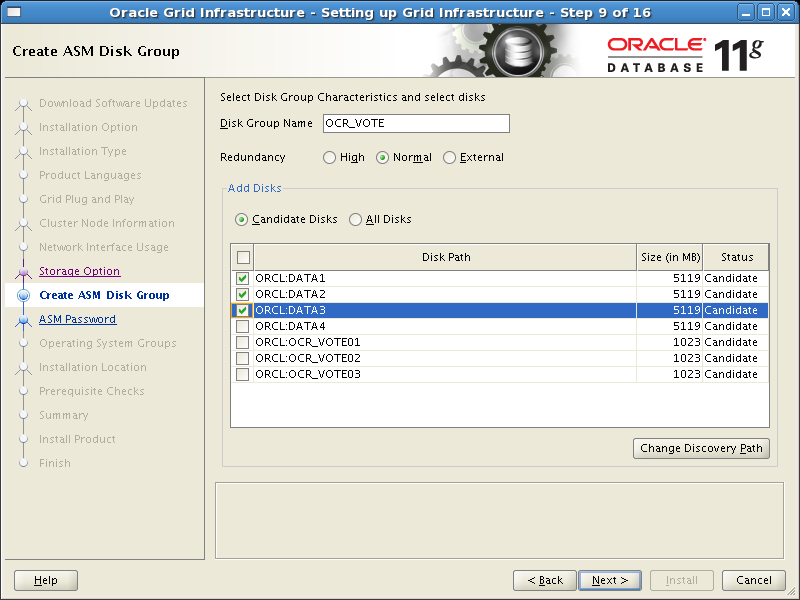Select High redundancy option

coord(330,158)
